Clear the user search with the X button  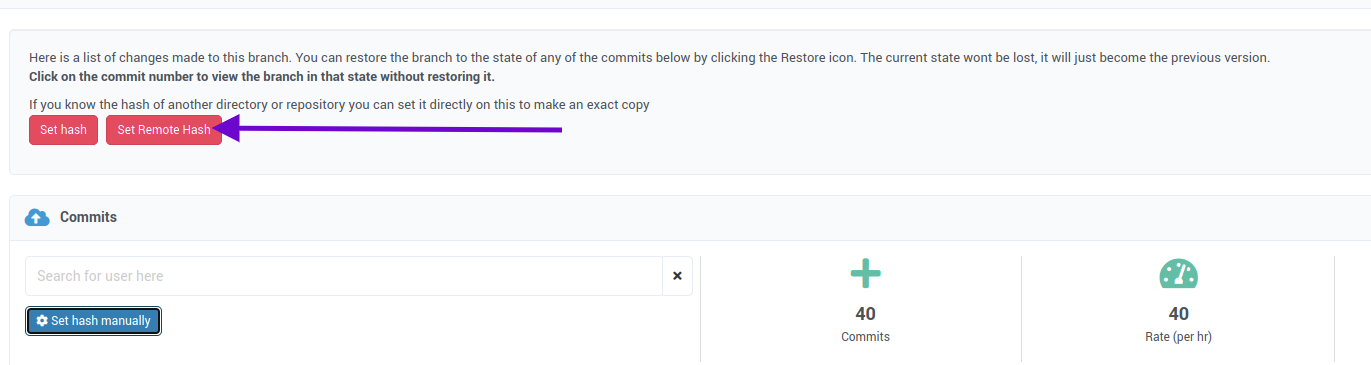pos(677,276)
